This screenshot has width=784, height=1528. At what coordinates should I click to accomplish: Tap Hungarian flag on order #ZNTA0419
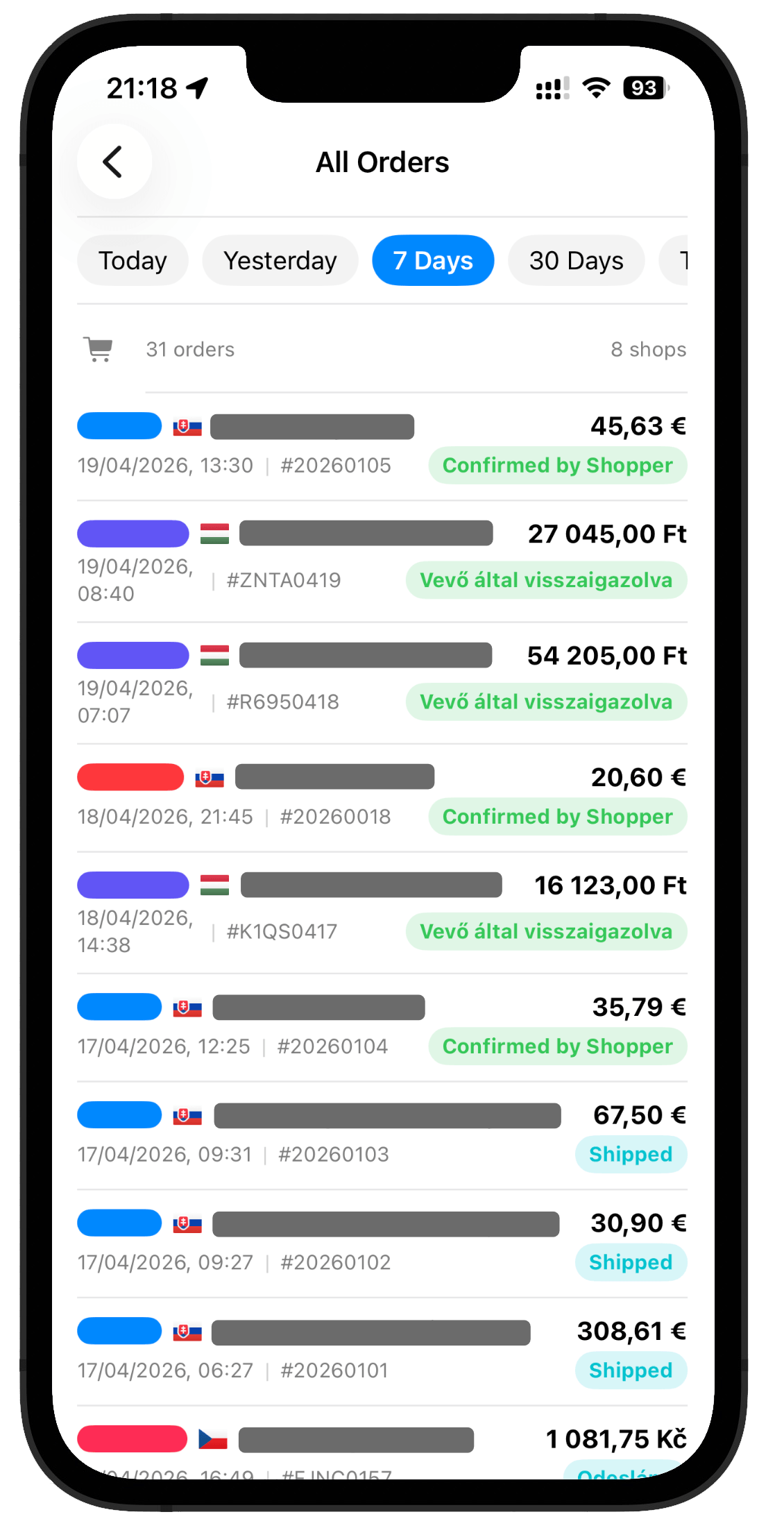214,534
